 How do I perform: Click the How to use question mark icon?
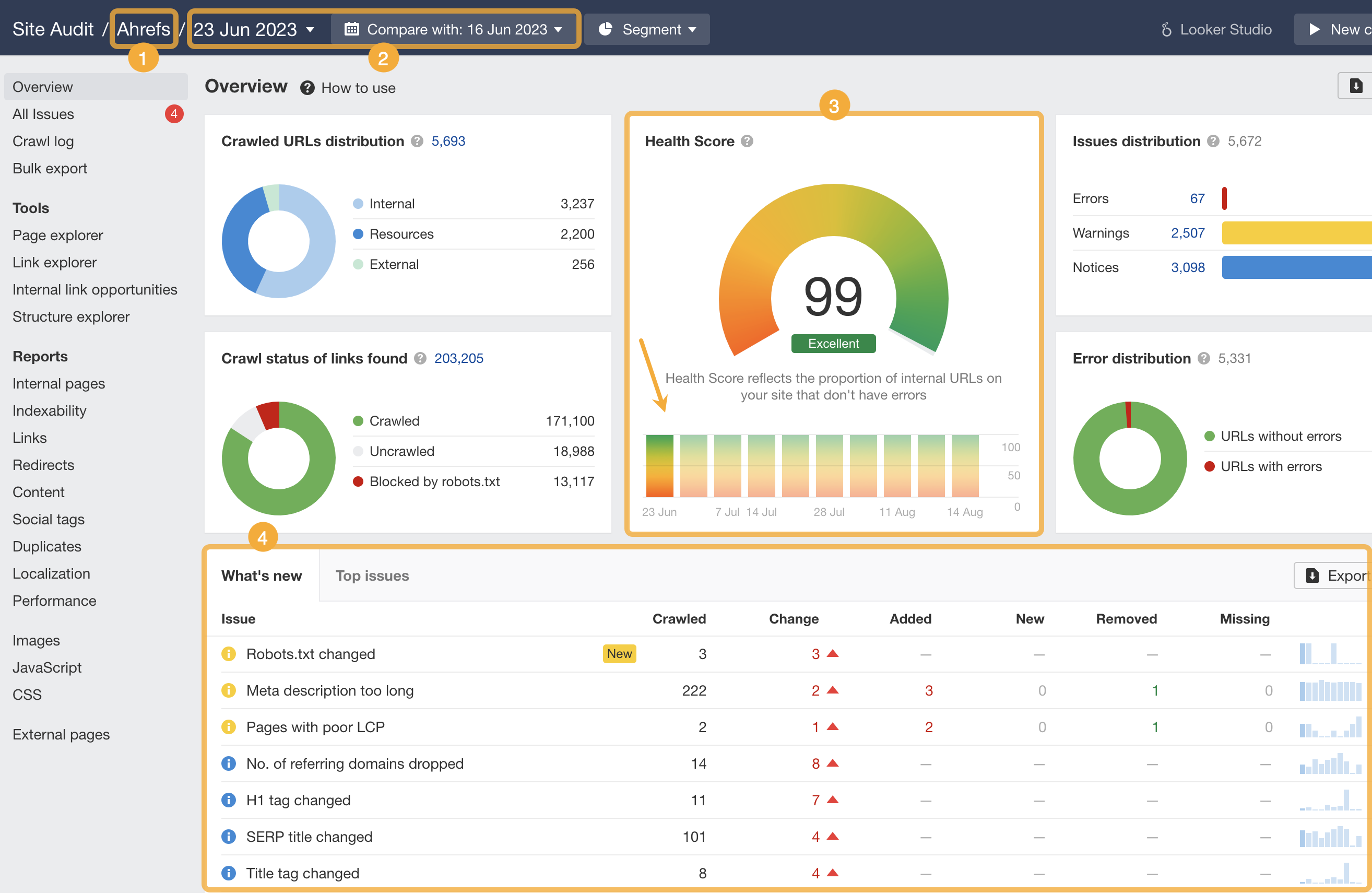307,88
